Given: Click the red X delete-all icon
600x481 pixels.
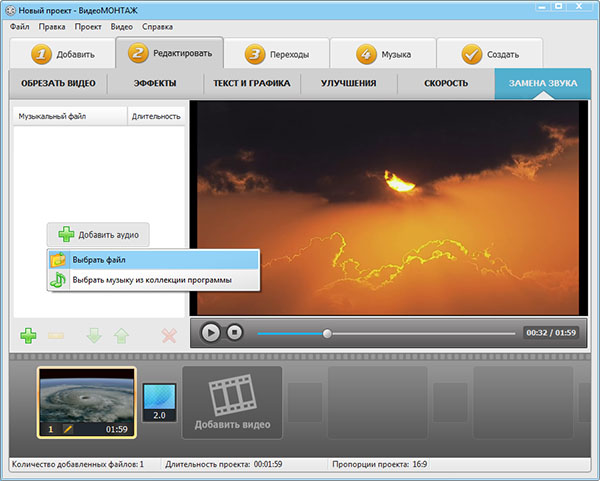Looking at the screenshot, I should pyautogui.click(x=169, y=336).
